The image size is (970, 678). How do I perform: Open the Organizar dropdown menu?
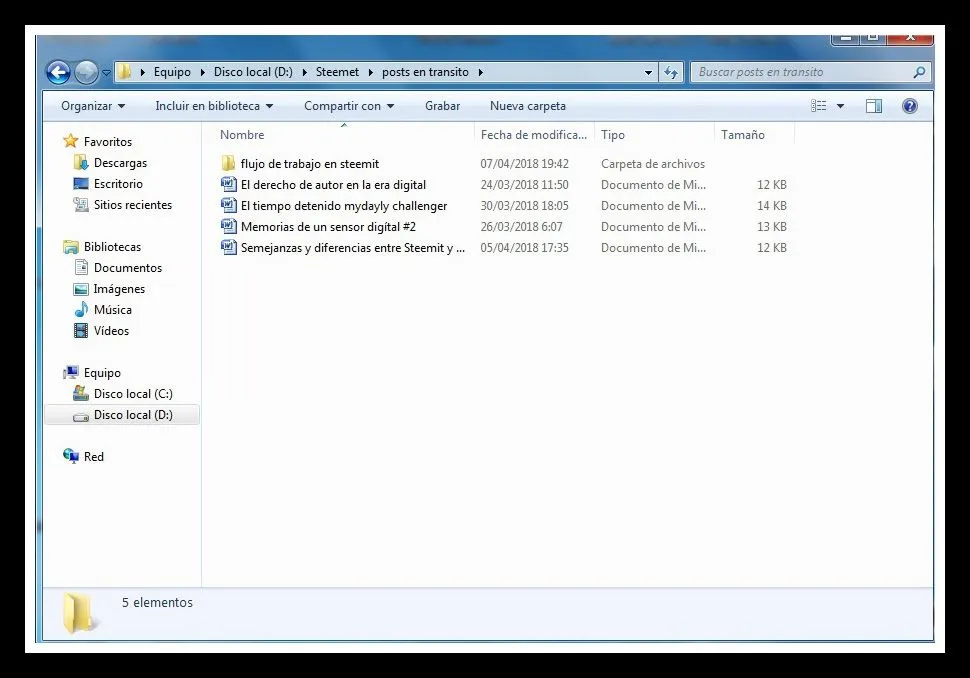(x=93, y=106)
